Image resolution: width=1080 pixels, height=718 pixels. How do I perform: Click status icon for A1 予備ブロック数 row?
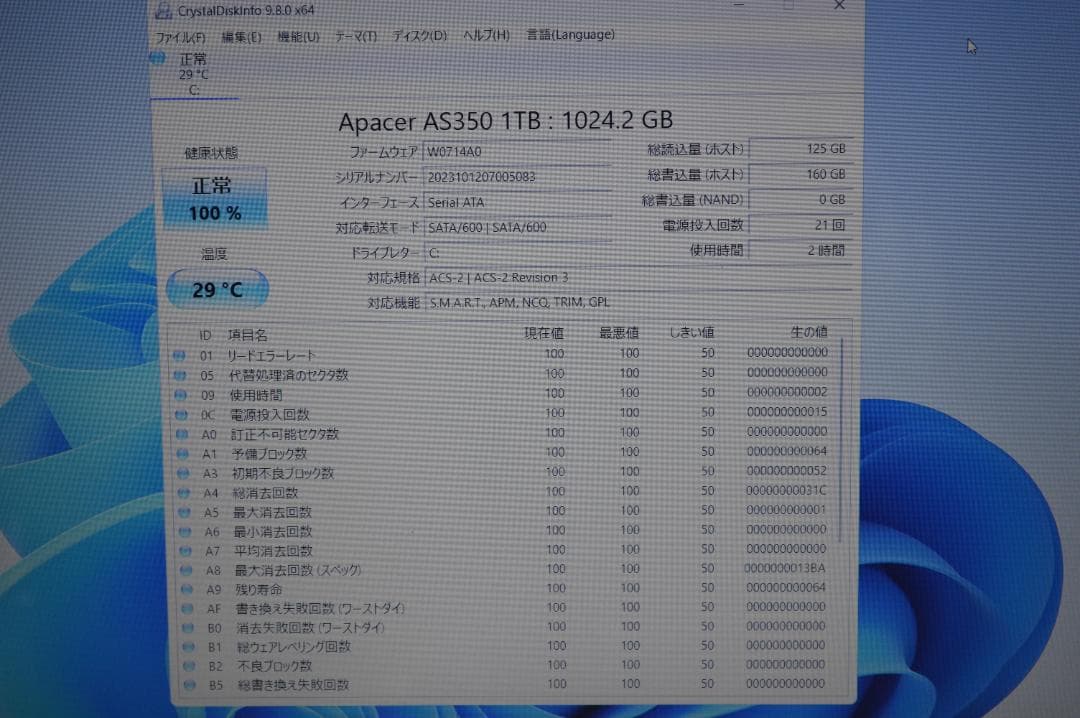coord(183,454)
